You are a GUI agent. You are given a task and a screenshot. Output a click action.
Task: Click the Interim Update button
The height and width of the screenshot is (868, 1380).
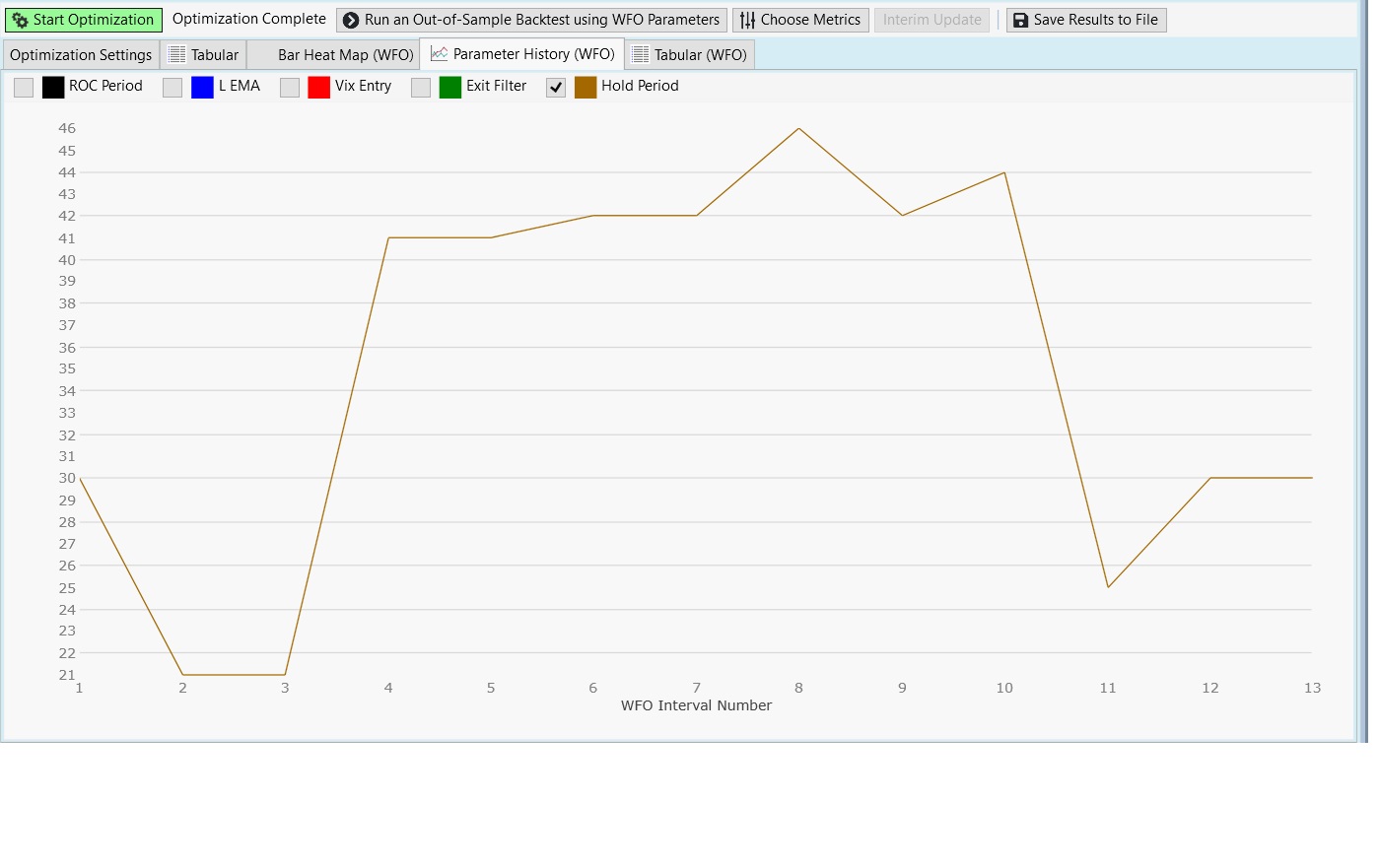[x=932, y=20]
